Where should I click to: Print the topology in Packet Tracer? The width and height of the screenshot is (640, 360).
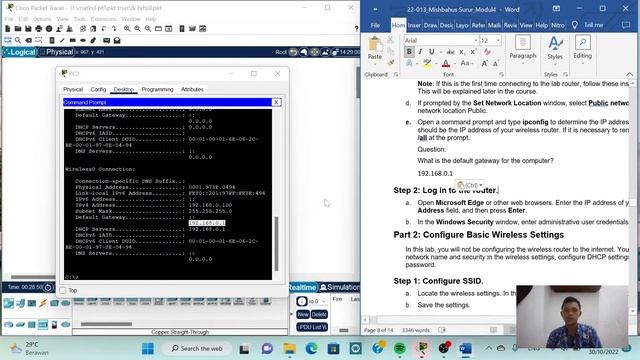39,29
